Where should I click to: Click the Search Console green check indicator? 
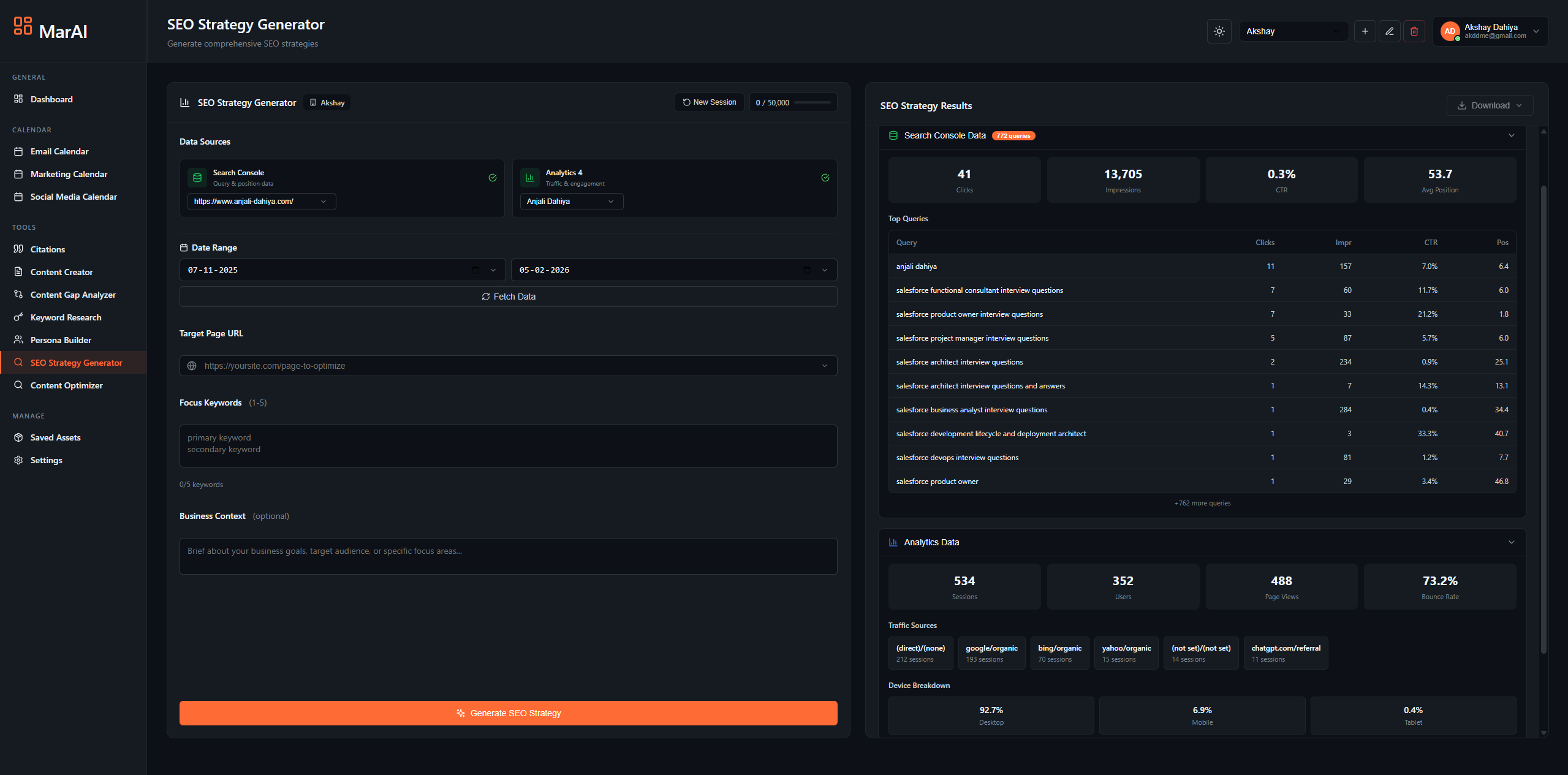(x=493, y=178)
